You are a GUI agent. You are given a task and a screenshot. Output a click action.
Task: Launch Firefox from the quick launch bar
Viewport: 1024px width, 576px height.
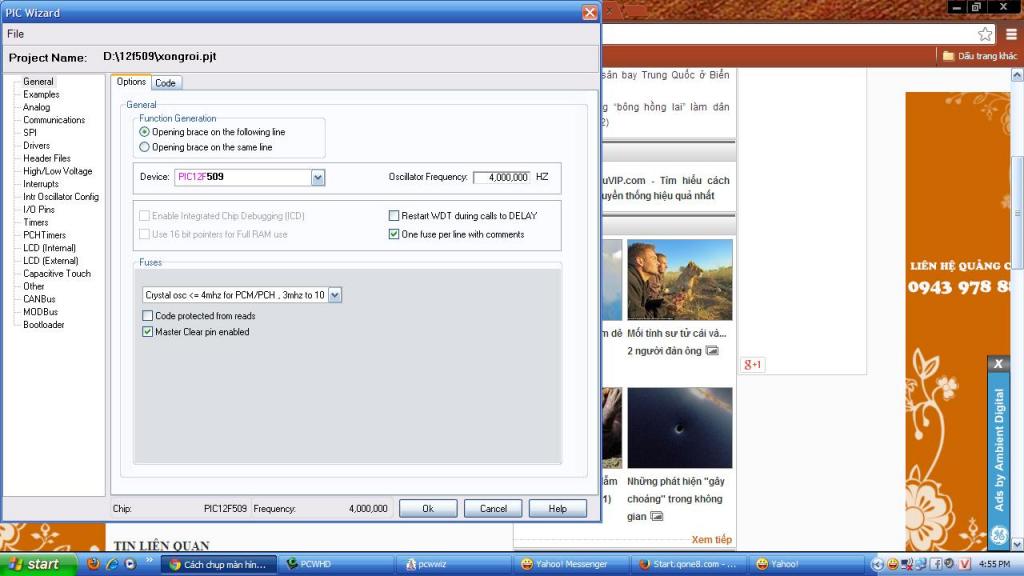[x=93, y=564]
